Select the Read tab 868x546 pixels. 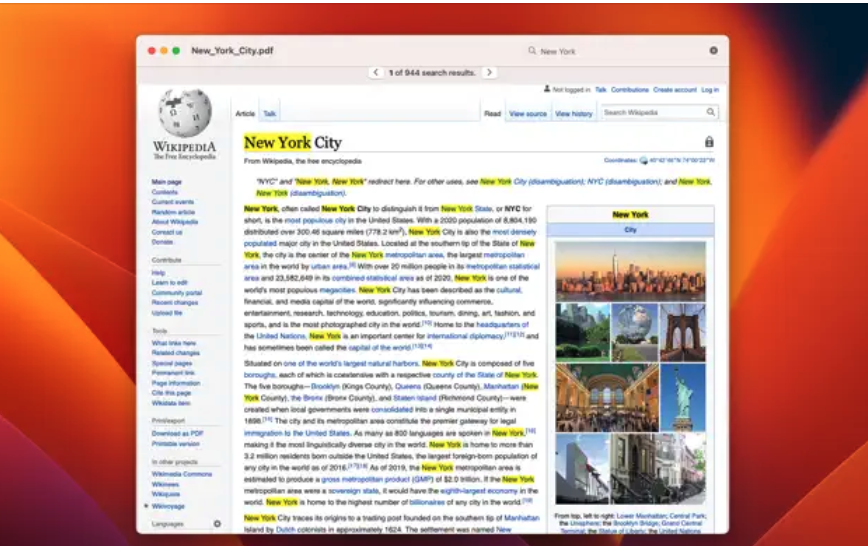492,114
